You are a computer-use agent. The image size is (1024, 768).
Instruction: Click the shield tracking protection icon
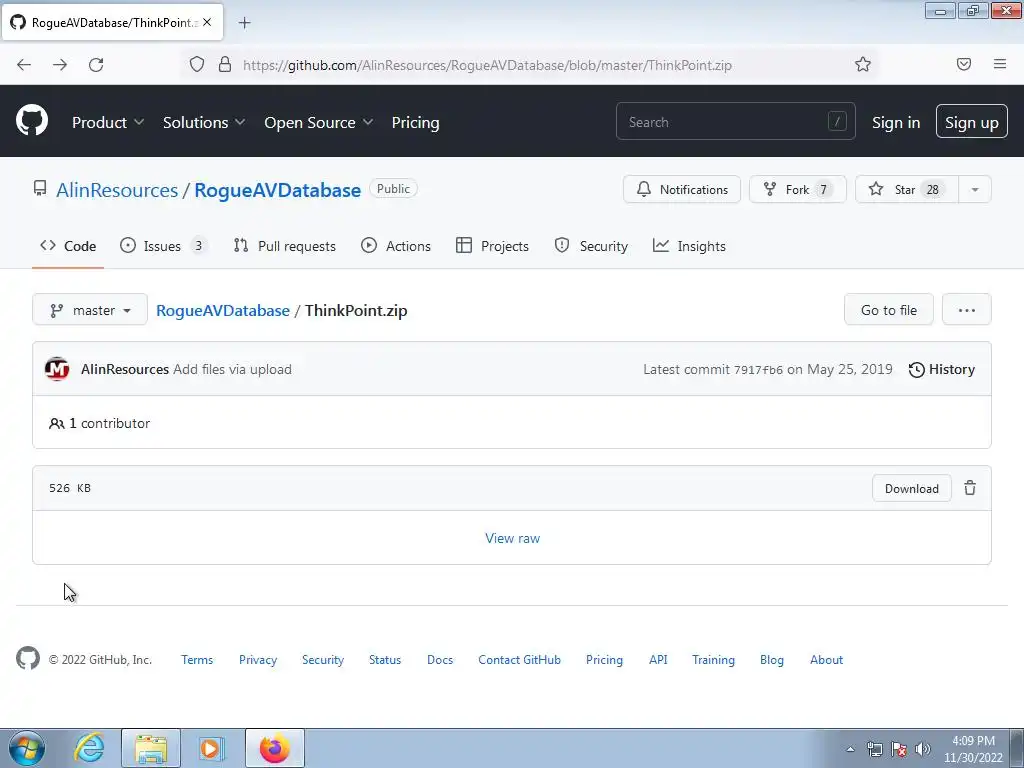pyautogui.click(x=197, y=64)
